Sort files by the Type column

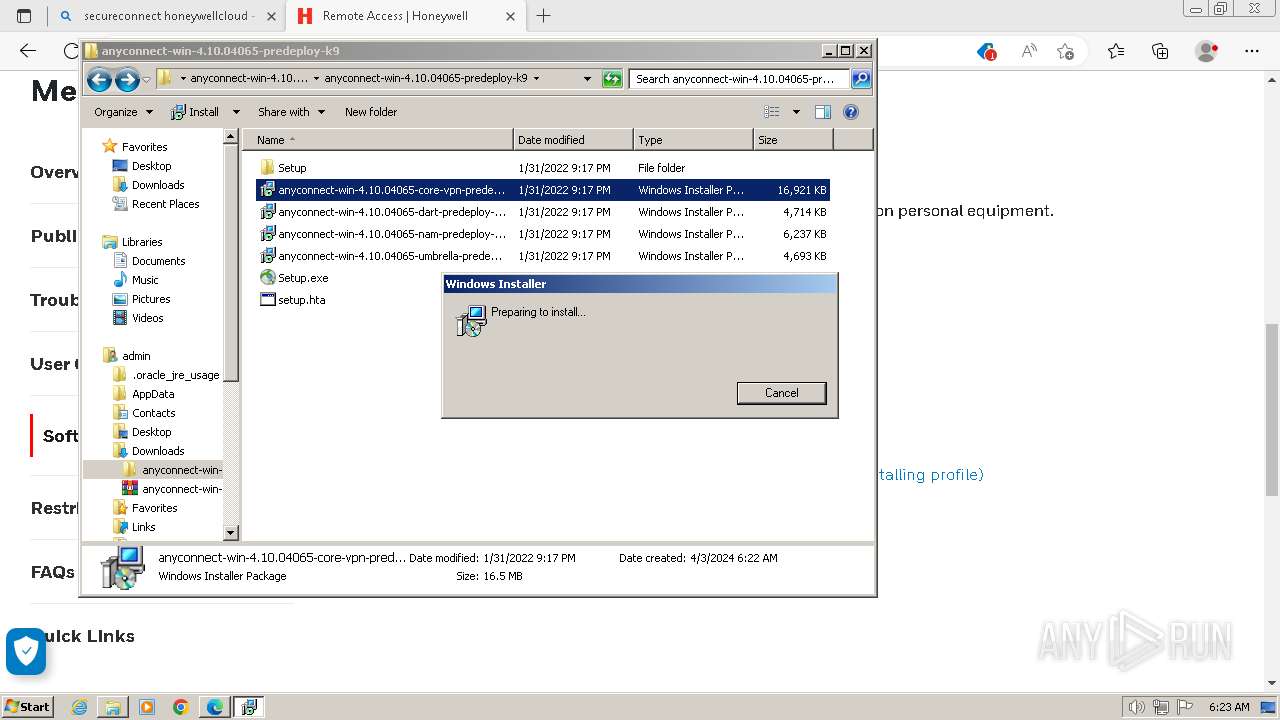[x=693, y=140]
